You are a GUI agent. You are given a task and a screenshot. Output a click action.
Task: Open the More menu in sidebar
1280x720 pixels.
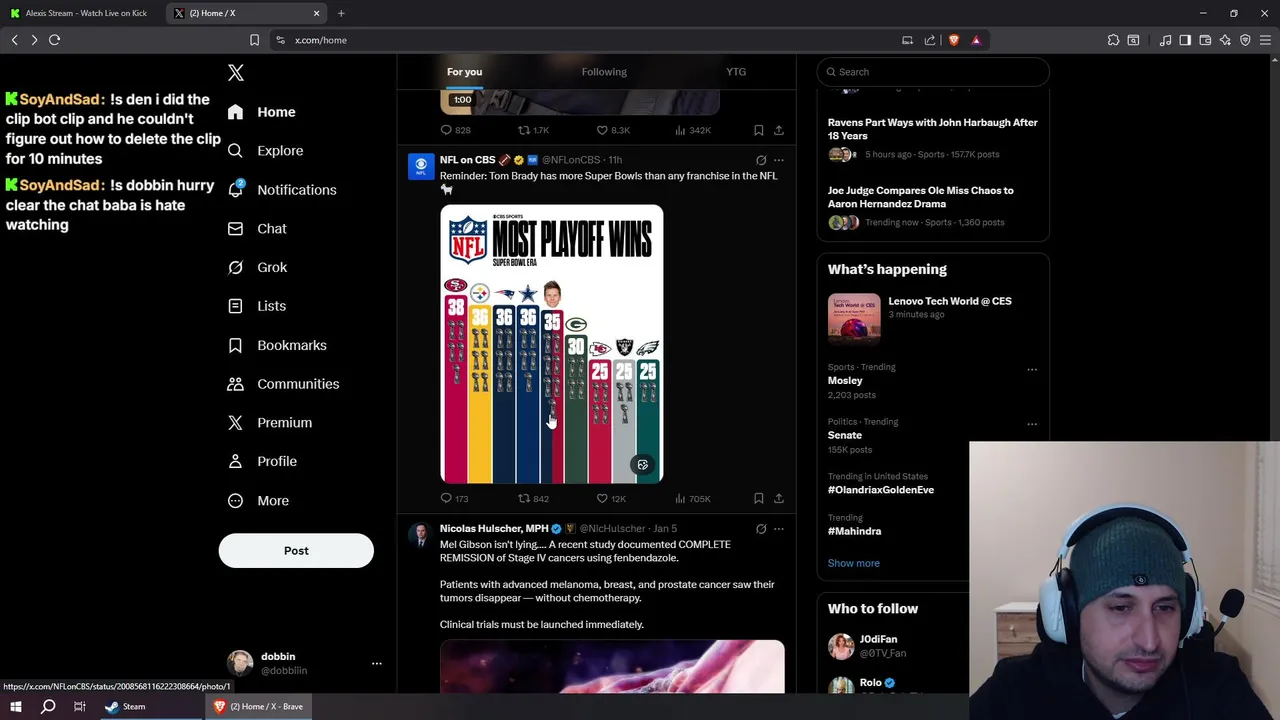pos(258,501)
